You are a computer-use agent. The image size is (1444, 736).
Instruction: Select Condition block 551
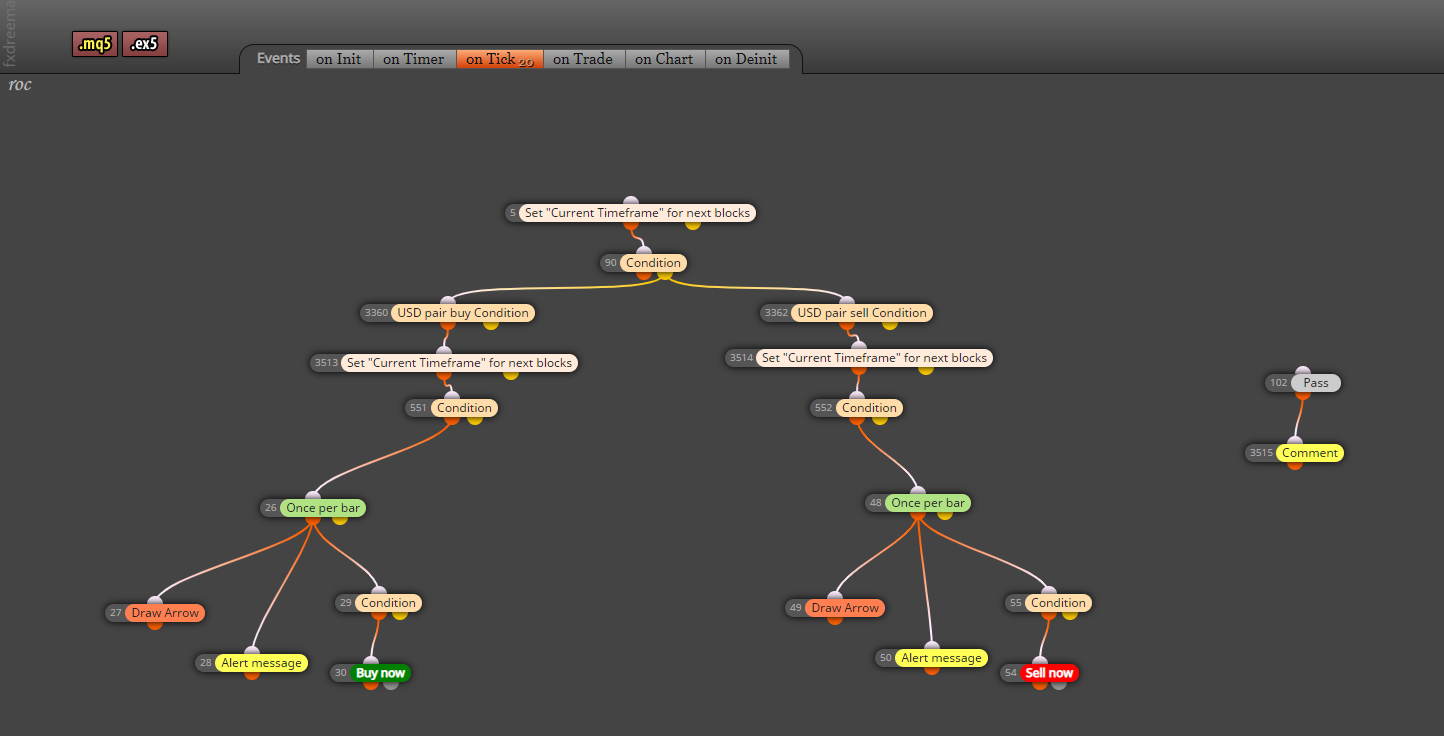coord(464,408)
